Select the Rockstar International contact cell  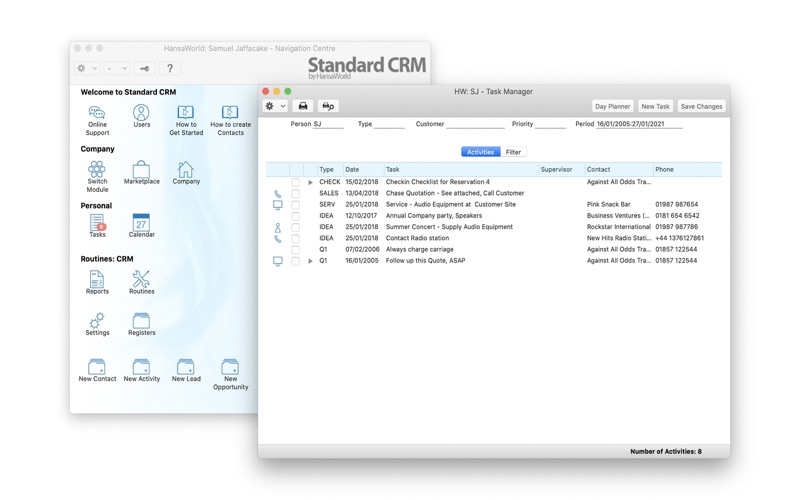pos(618,227)
